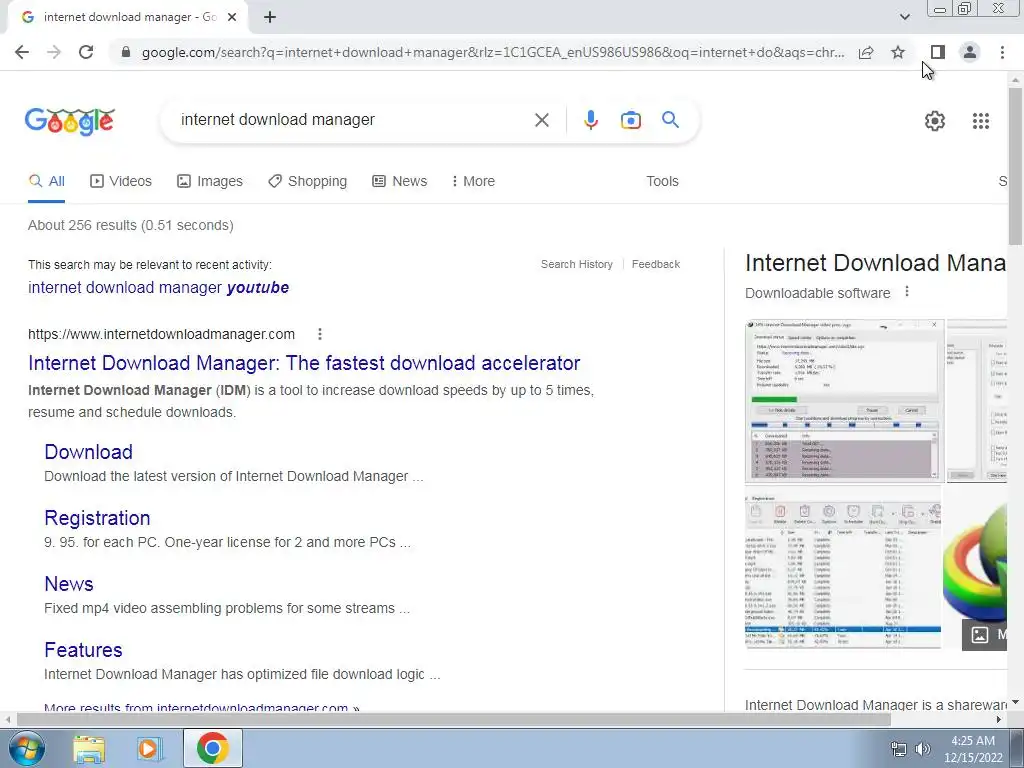Open the options menu beside the internetdownloadmanager.com URL
The width and height of the screenshot is (1024, 768).
click(319, 334)
